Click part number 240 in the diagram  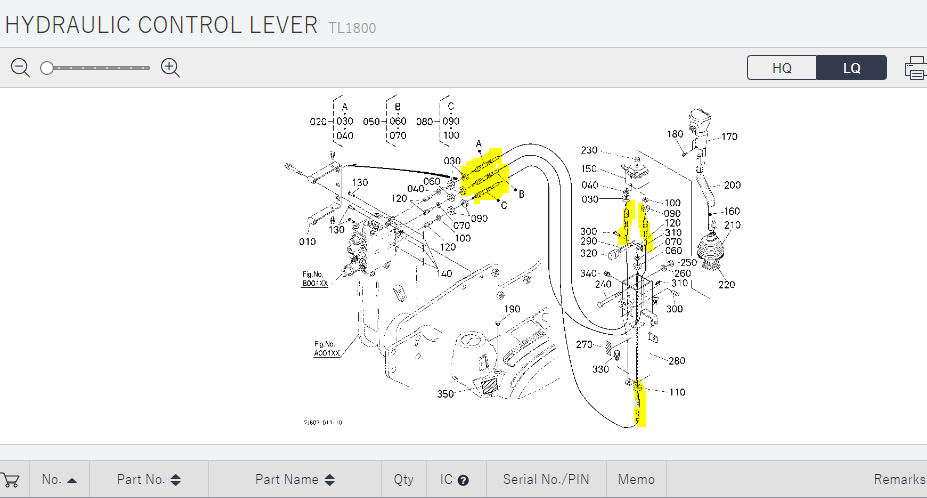(603, 284)
